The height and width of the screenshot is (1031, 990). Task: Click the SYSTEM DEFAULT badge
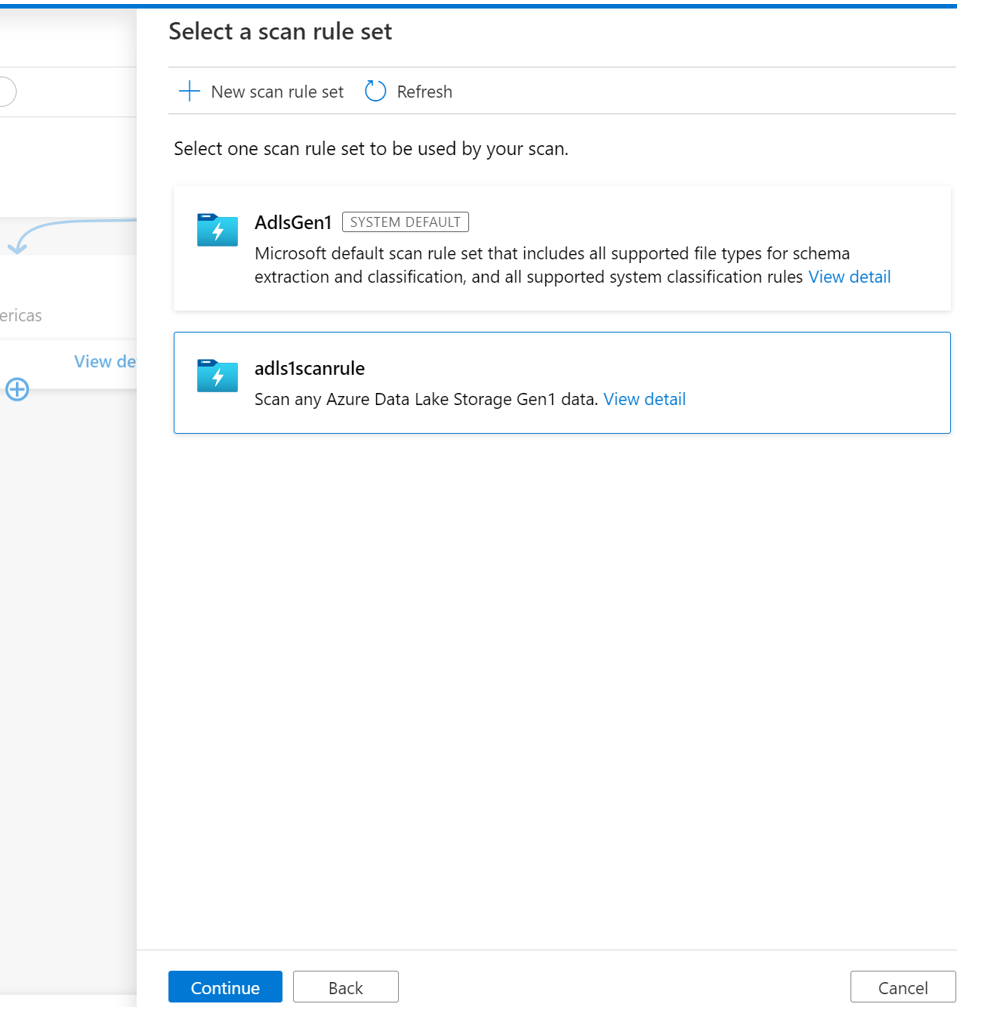click(x=405, y=222)
